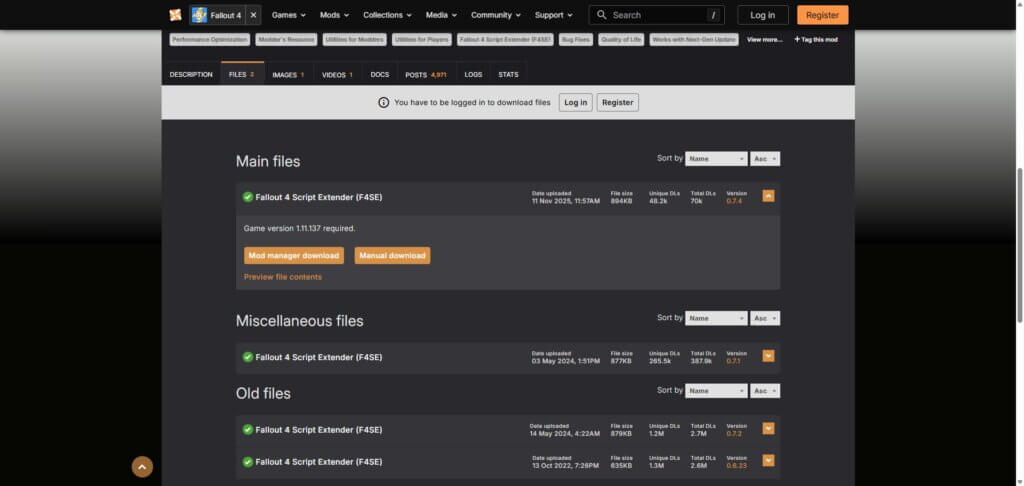1024x486 pixels.
Task: Switch to the POSTS tab
Action: 426,75
